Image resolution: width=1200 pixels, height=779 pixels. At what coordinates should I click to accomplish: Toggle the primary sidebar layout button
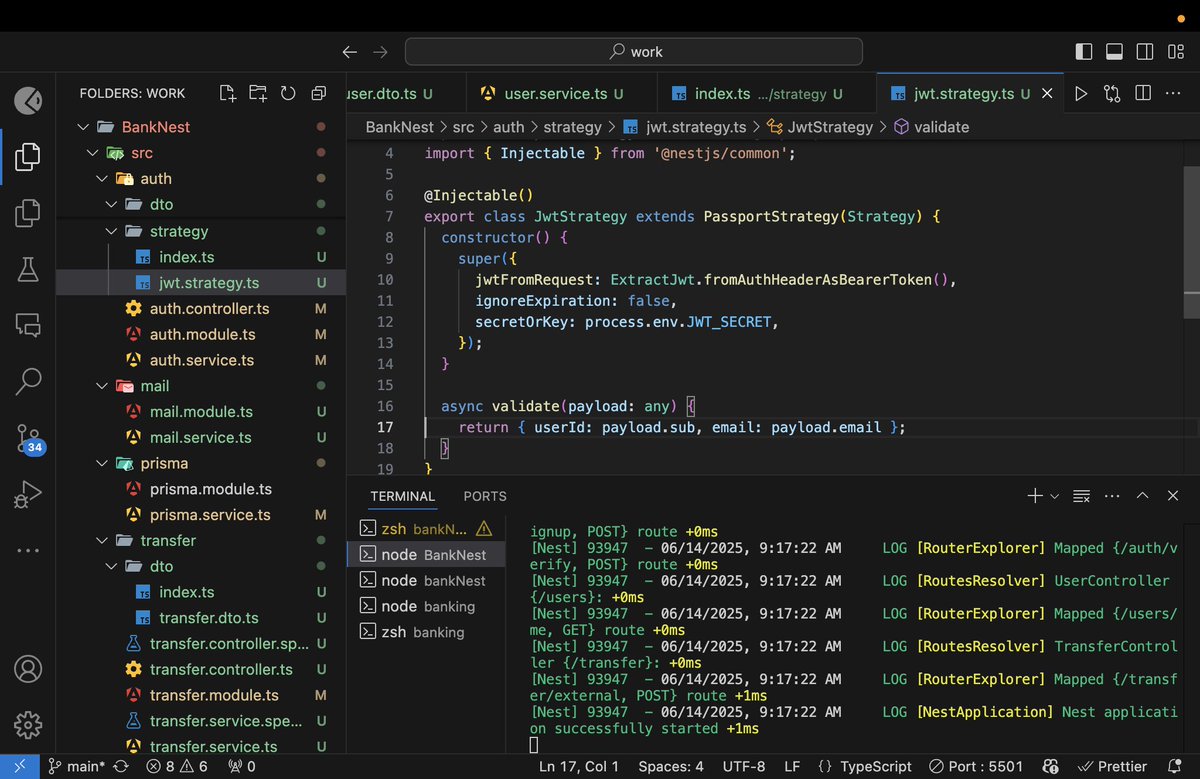(x=1084, y=52)
